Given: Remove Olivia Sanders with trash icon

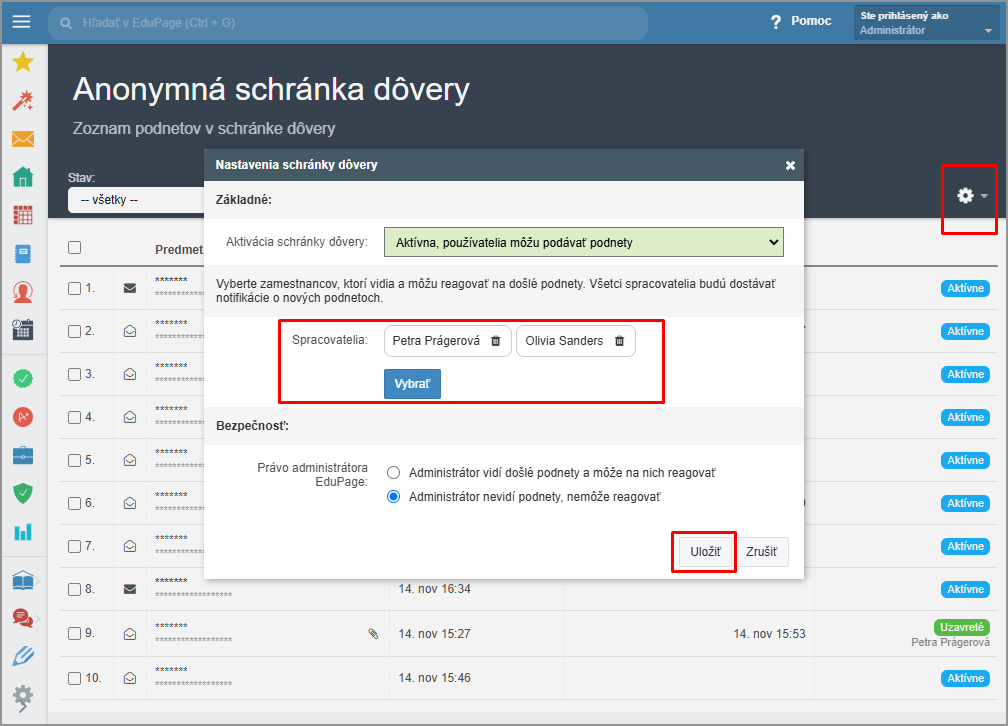Looking at the screenshot, I should [x=619, y=341].
